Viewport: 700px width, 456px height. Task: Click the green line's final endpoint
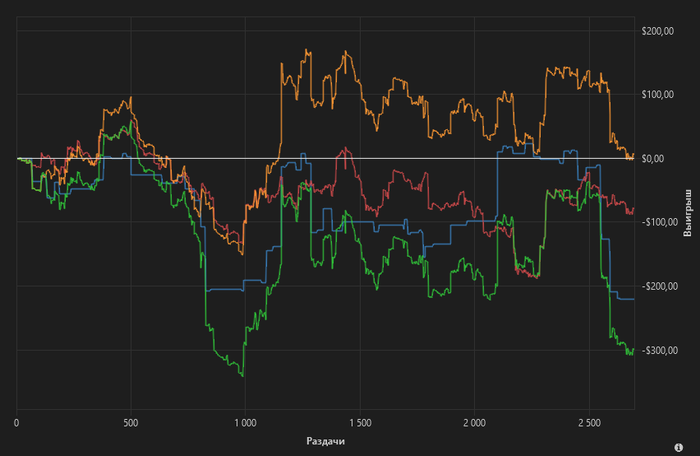click(x=633, y=349)
